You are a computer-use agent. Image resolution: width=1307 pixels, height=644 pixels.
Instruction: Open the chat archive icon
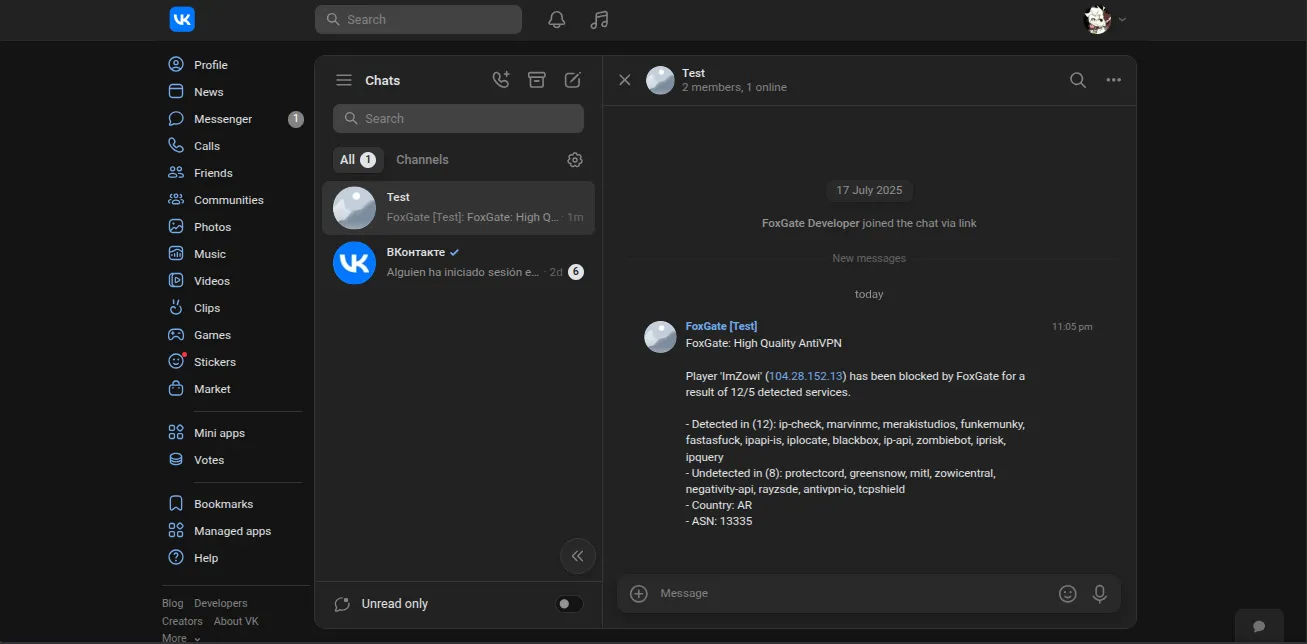[x=537, y=80]
